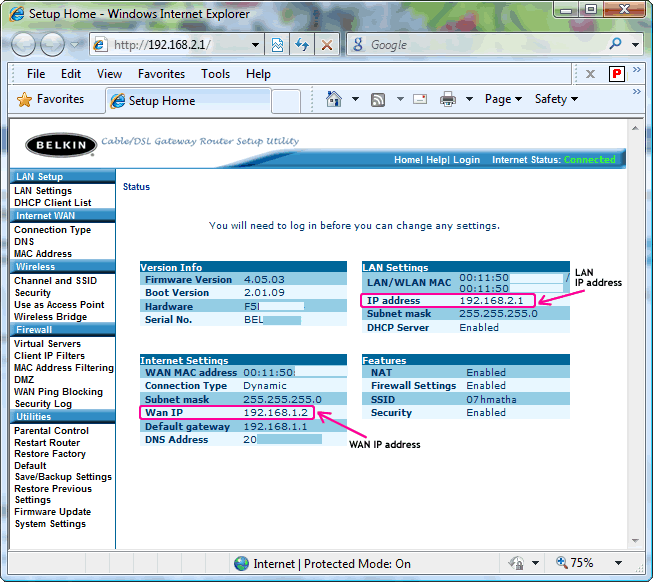Viewport: 653px width, 582px height.
Task: Open Parental Control page
Action: coord(51,431)
